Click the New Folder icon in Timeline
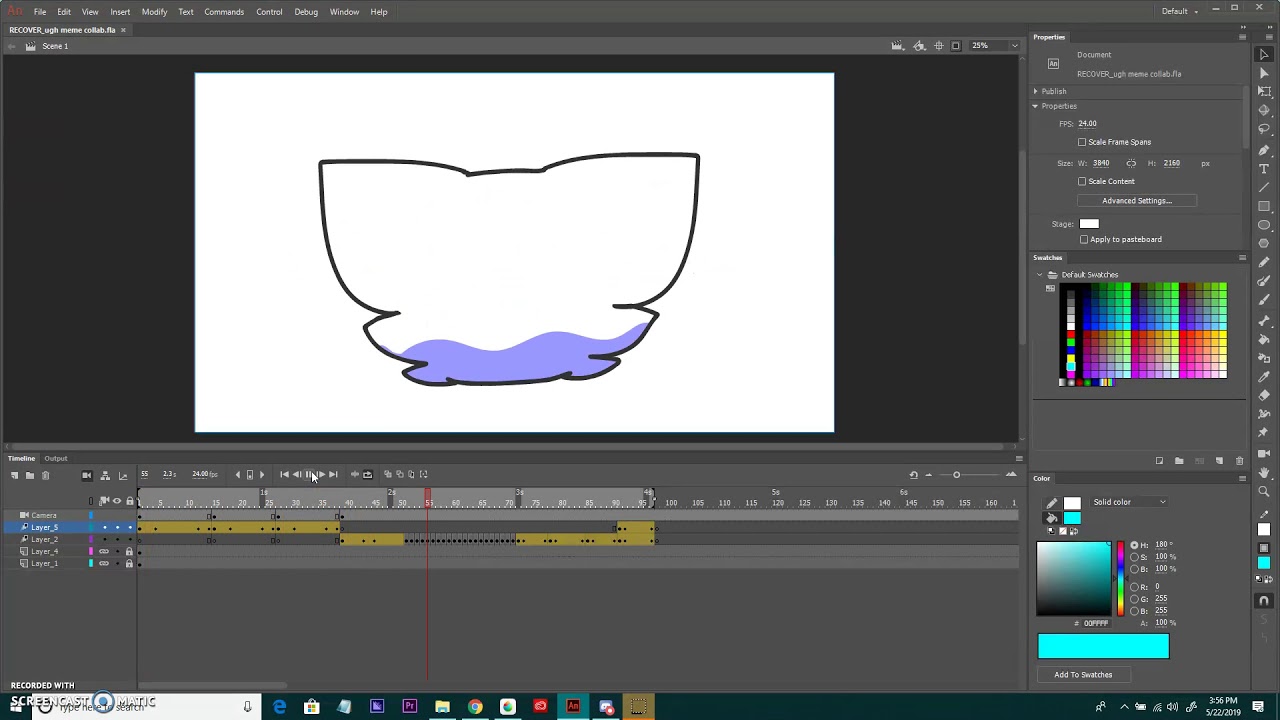The image size is (1280, 720). tap(30, 475)
